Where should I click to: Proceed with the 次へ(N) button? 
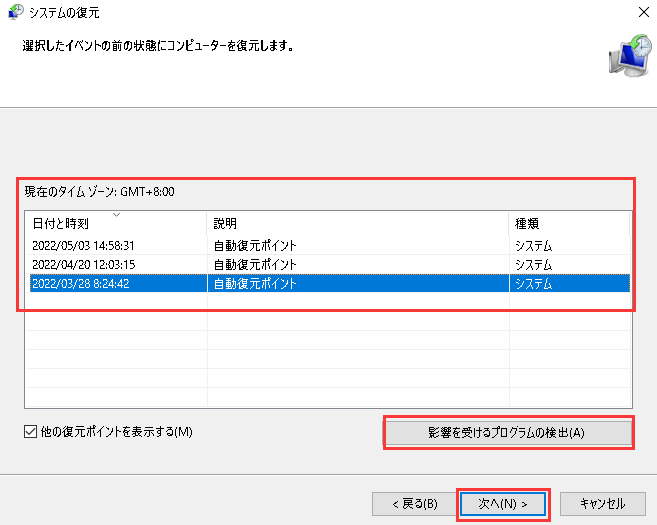pyautogui.click(x=503, y=504)
